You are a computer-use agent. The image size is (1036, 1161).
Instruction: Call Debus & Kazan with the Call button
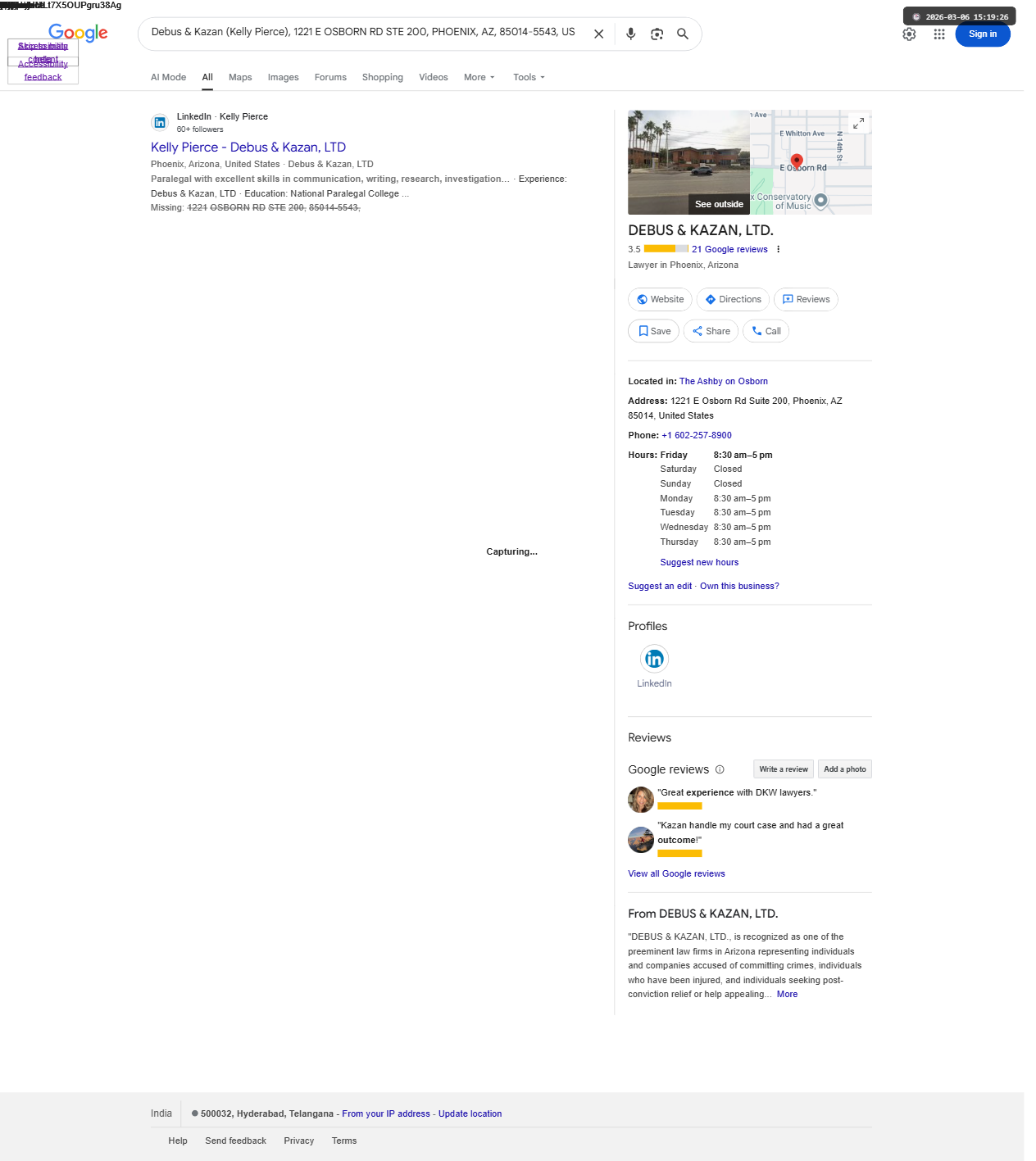point(766,331)
